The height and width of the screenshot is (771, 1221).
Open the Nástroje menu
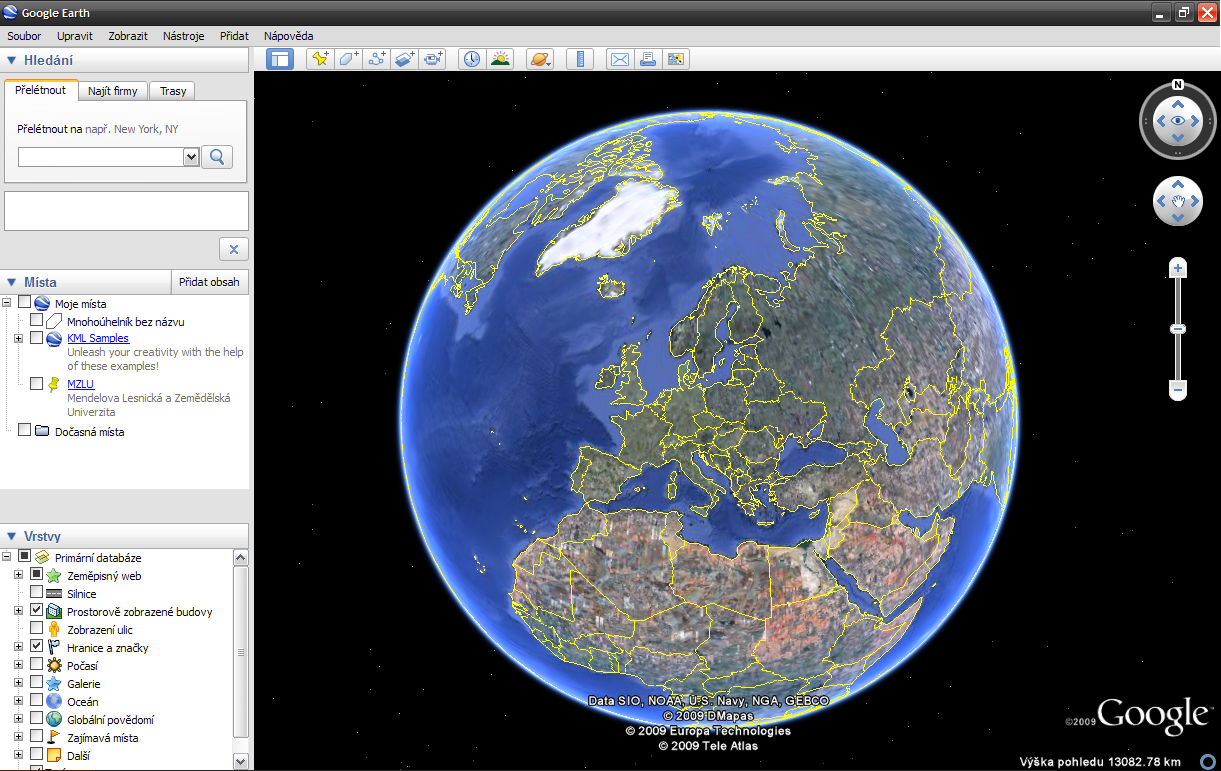tap(184, 36)
